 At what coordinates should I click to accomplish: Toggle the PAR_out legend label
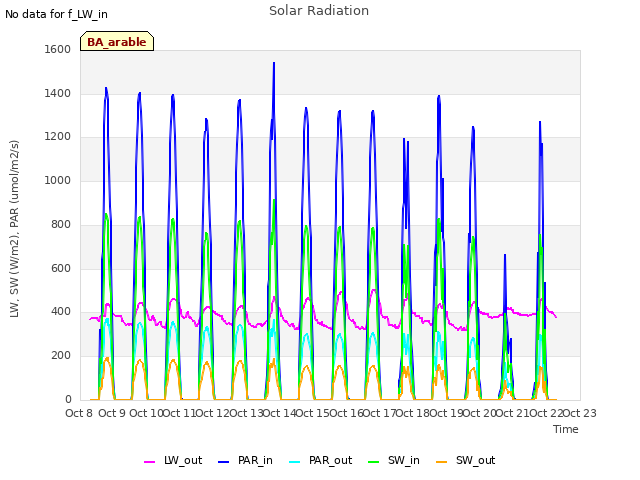tap(331, 460)
